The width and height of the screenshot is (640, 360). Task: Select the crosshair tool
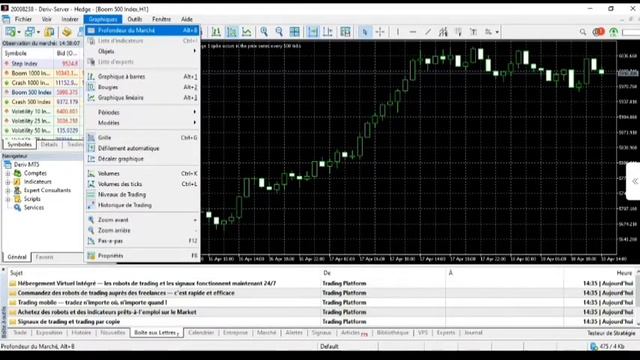[x=380, y=32]
